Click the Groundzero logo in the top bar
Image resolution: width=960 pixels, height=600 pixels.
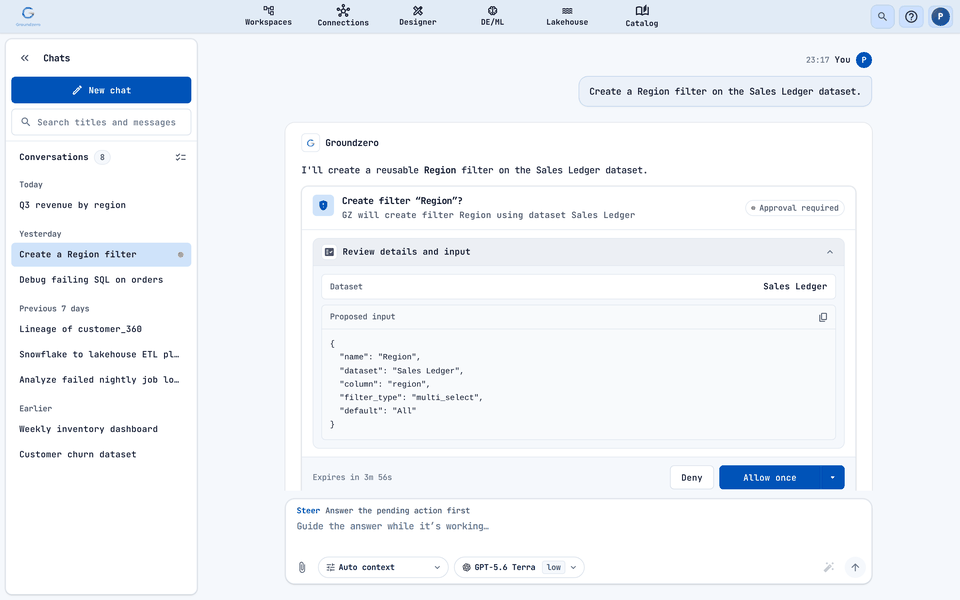[x=28, y=16]
